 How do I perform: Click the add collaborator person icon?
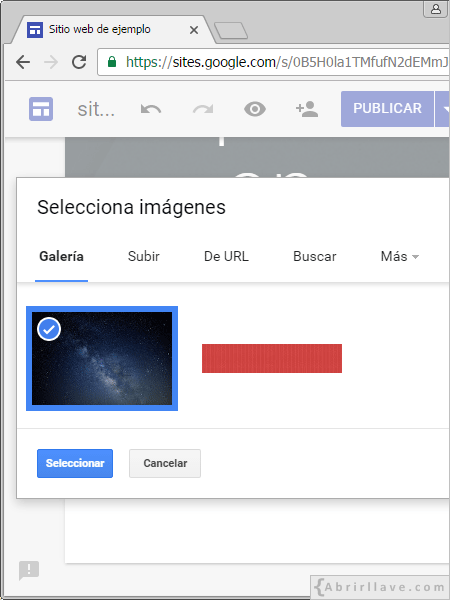click(x=307, y=109)
